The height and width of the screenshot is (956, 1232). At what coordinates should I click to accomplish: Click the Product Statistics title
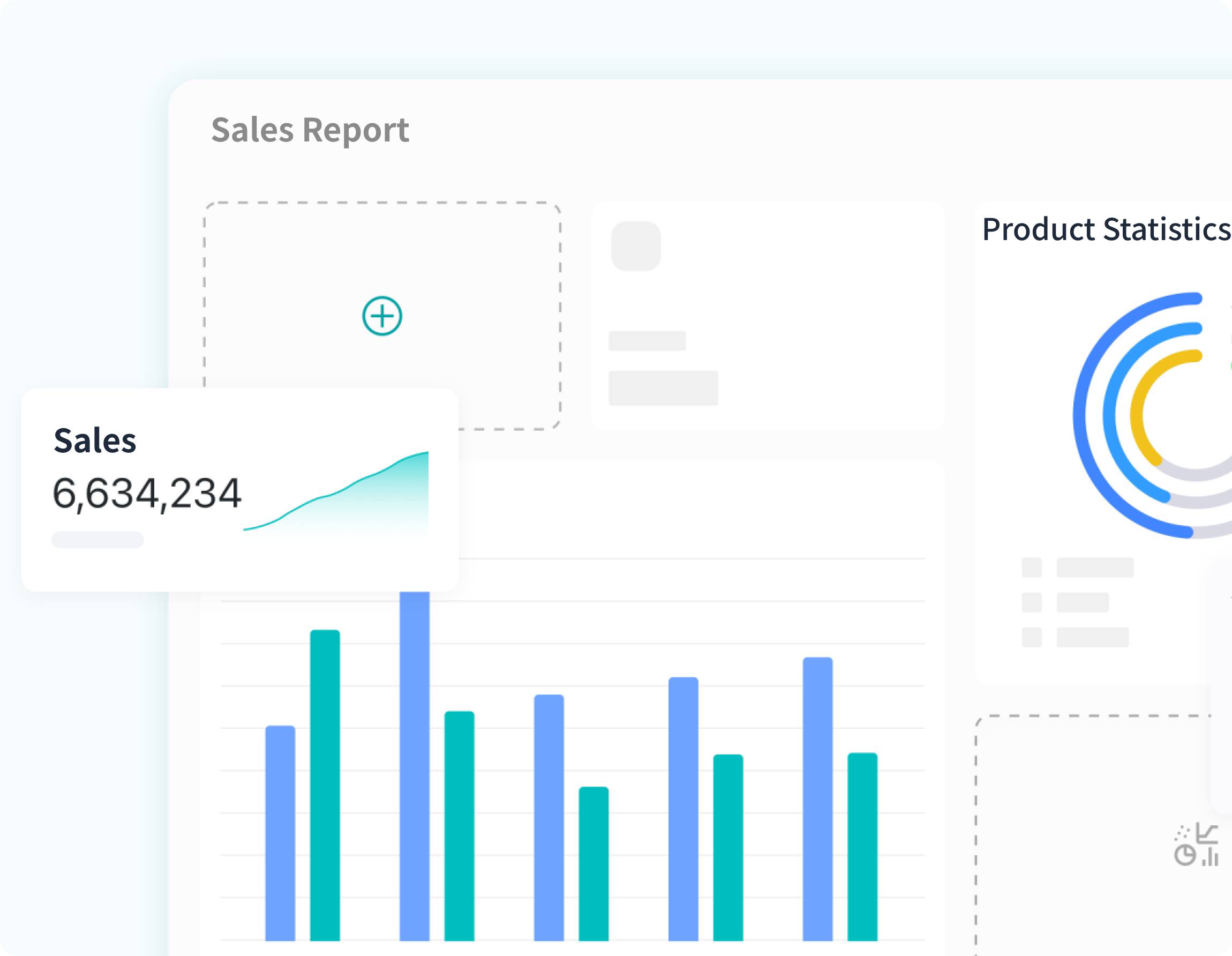(1106, 229)
